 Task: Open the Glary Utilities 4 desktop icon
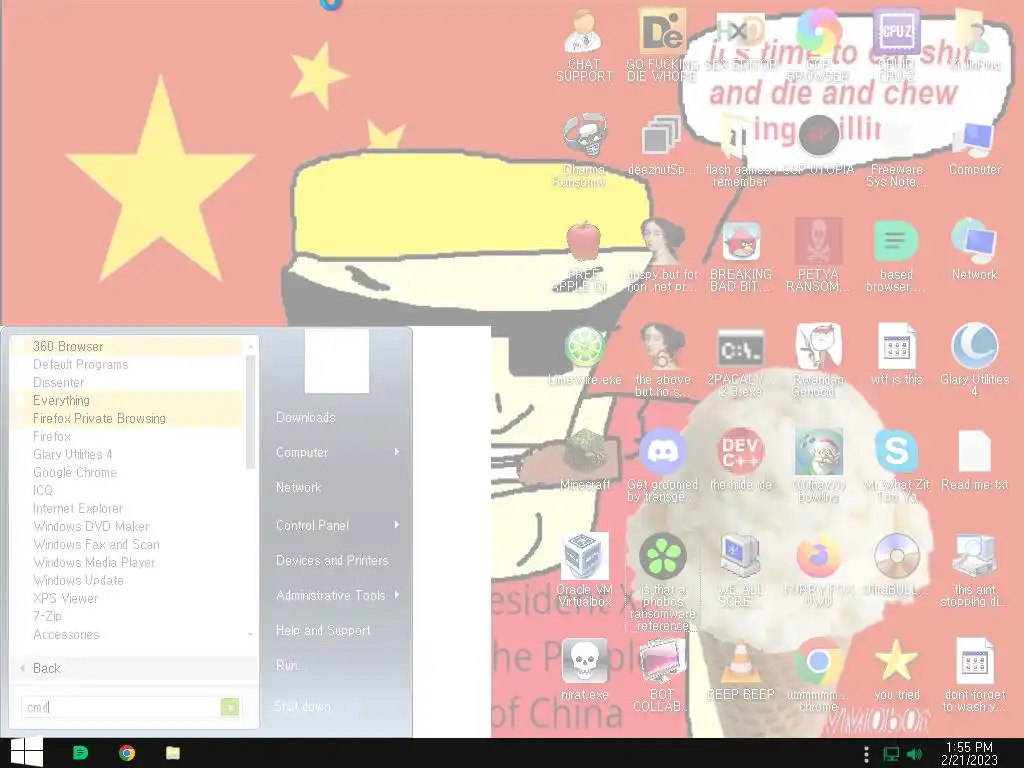pyautogui.click(x=974, y=360)
